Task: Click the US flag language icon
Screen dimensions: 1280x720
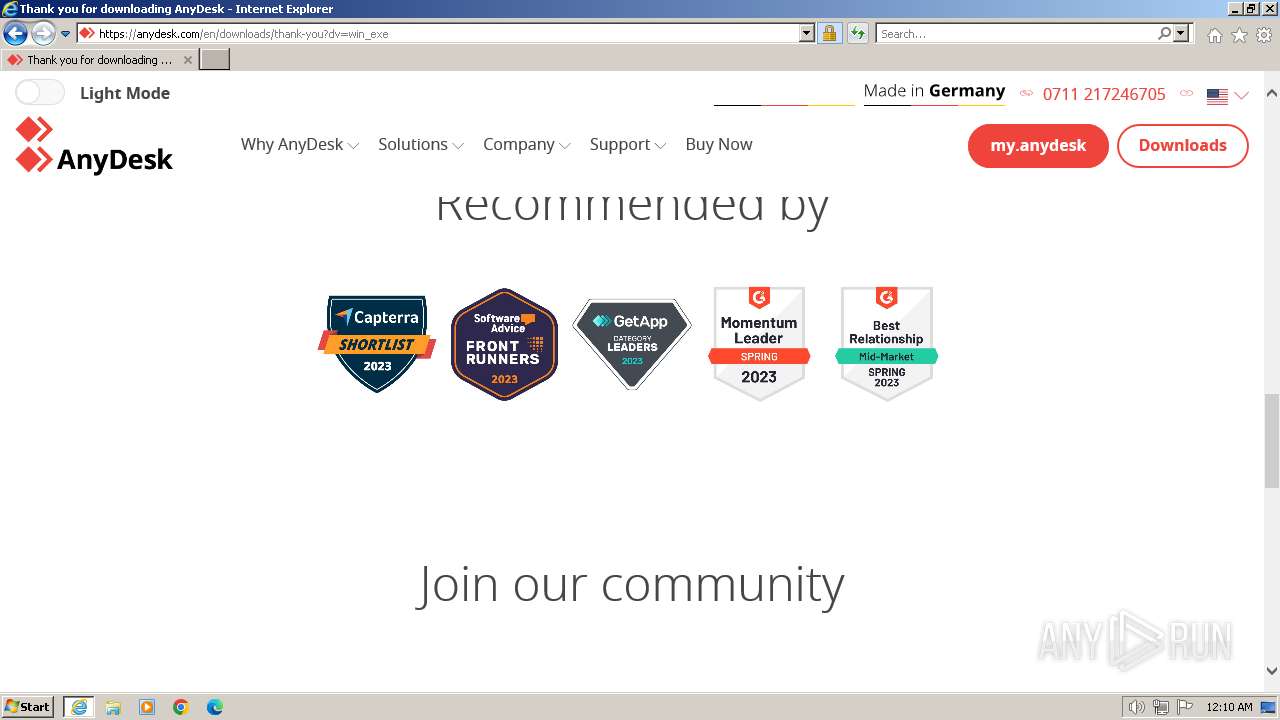Action: coord(1217,96)
